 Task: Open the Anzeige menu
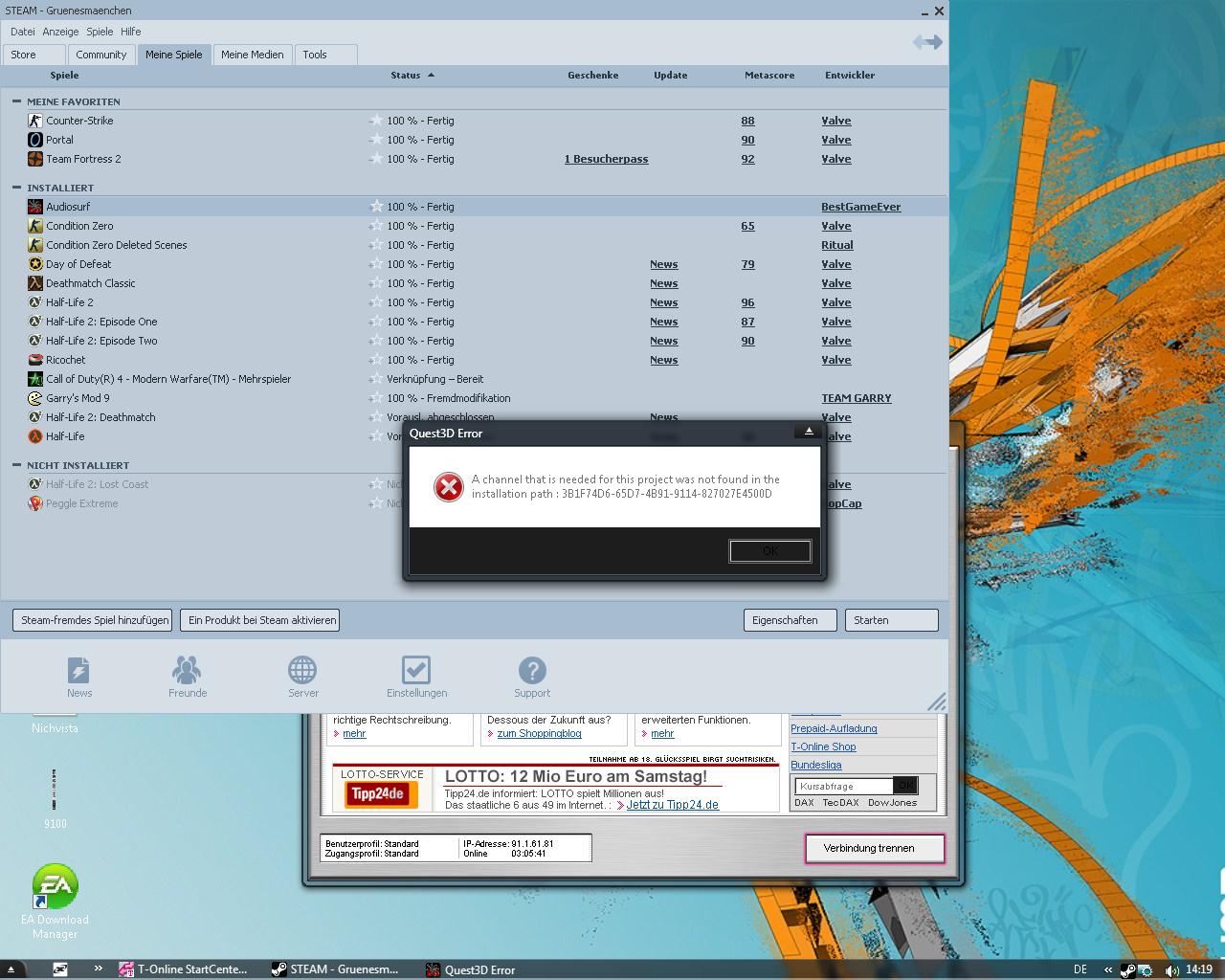click(60, 32)
